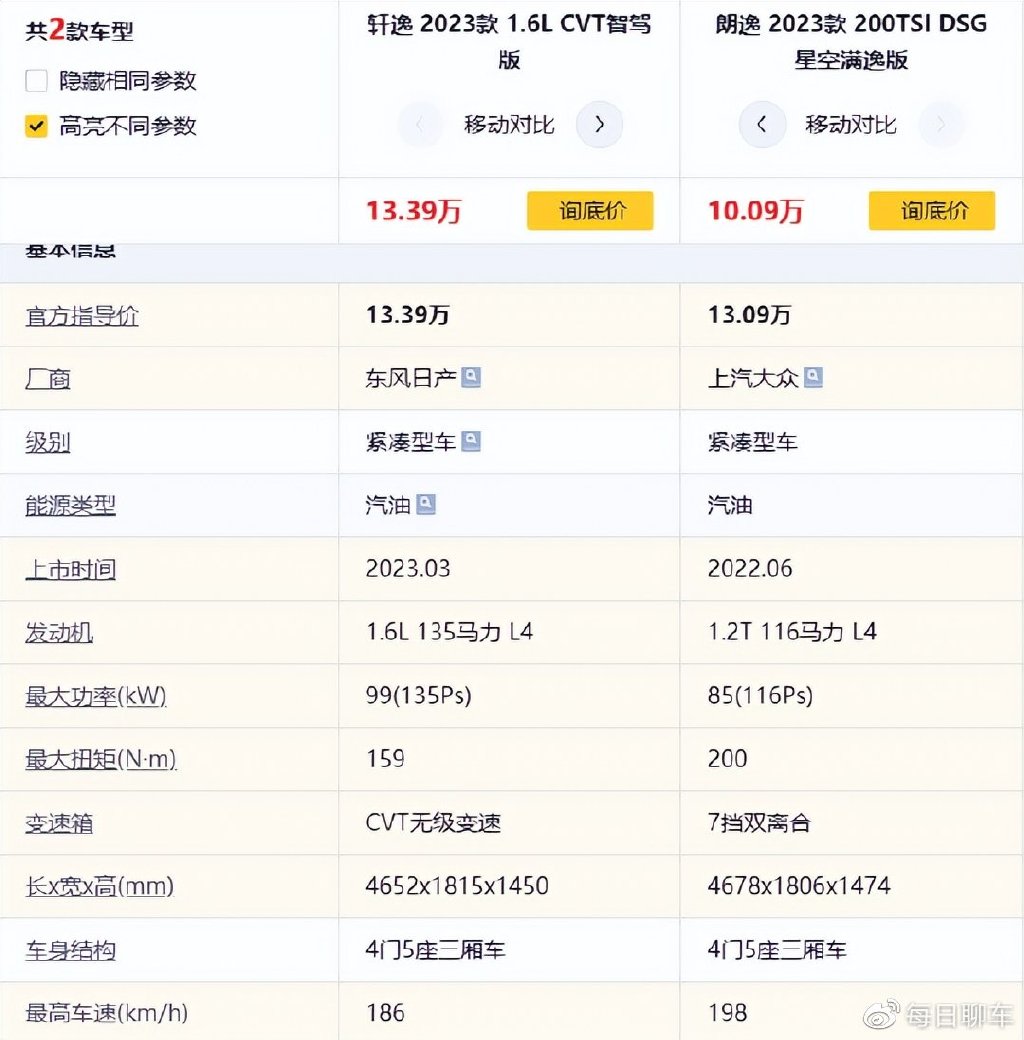Open the 车身结构 parameter link
The width and height of the screenshot is (1024, 1040).
tap(70, 951)
